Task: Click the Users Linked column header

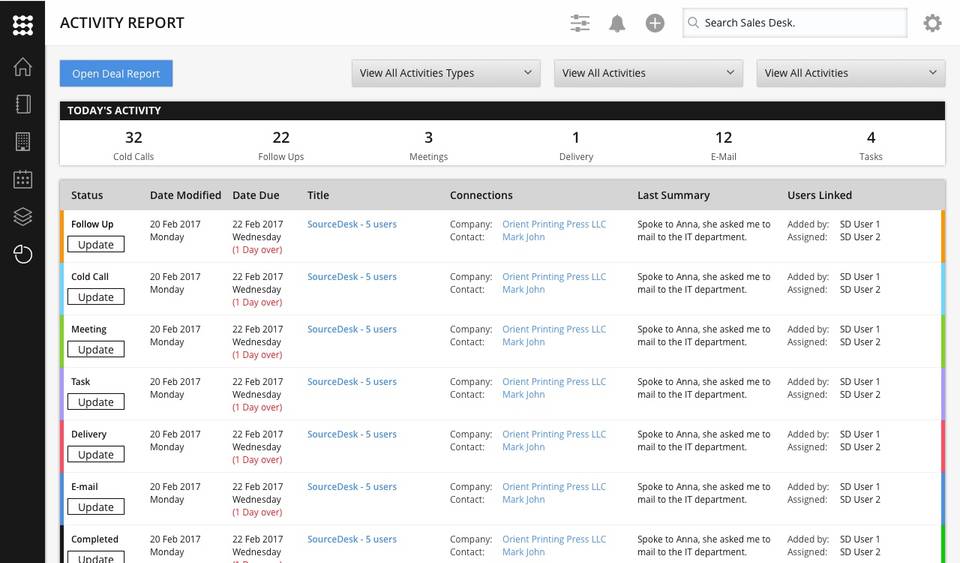Action: 820,195
